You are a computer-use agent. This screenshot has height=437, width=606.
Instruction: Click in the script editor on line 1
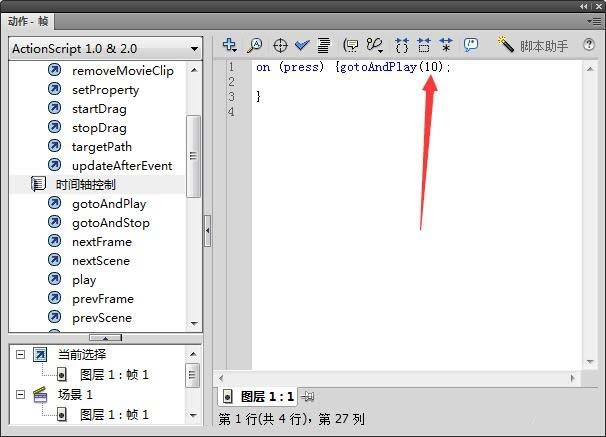[x=417, y=67]
